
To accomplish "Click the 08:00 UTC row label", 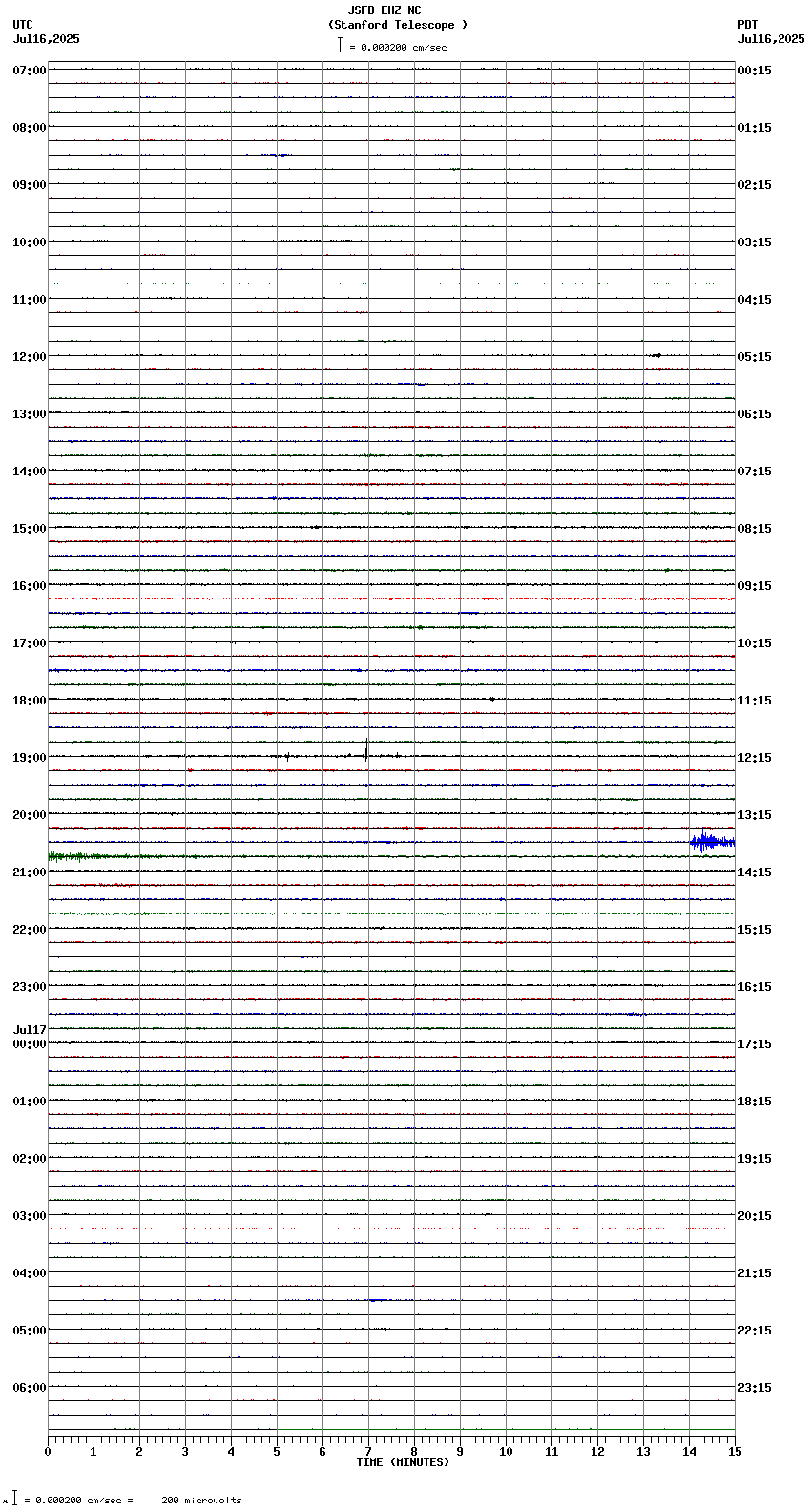I will 30,128.
